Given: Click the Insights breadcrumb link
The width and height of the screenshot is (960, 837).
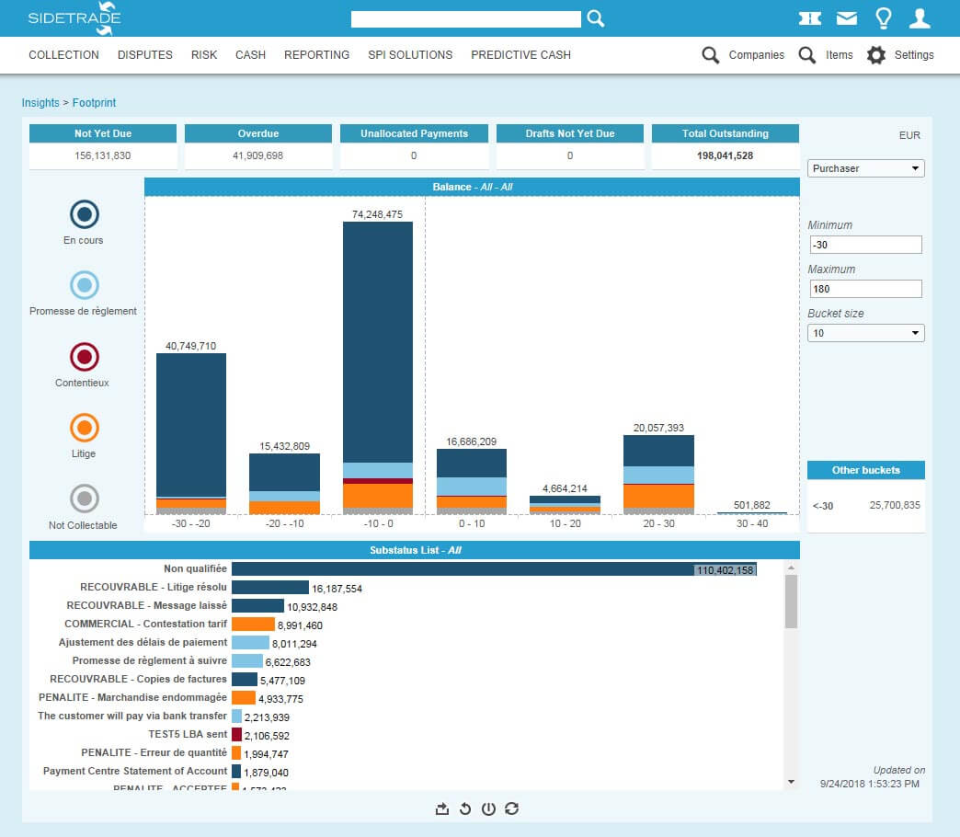Looking at the screenshot, I should pyautogui.click(x=40, y=103).
